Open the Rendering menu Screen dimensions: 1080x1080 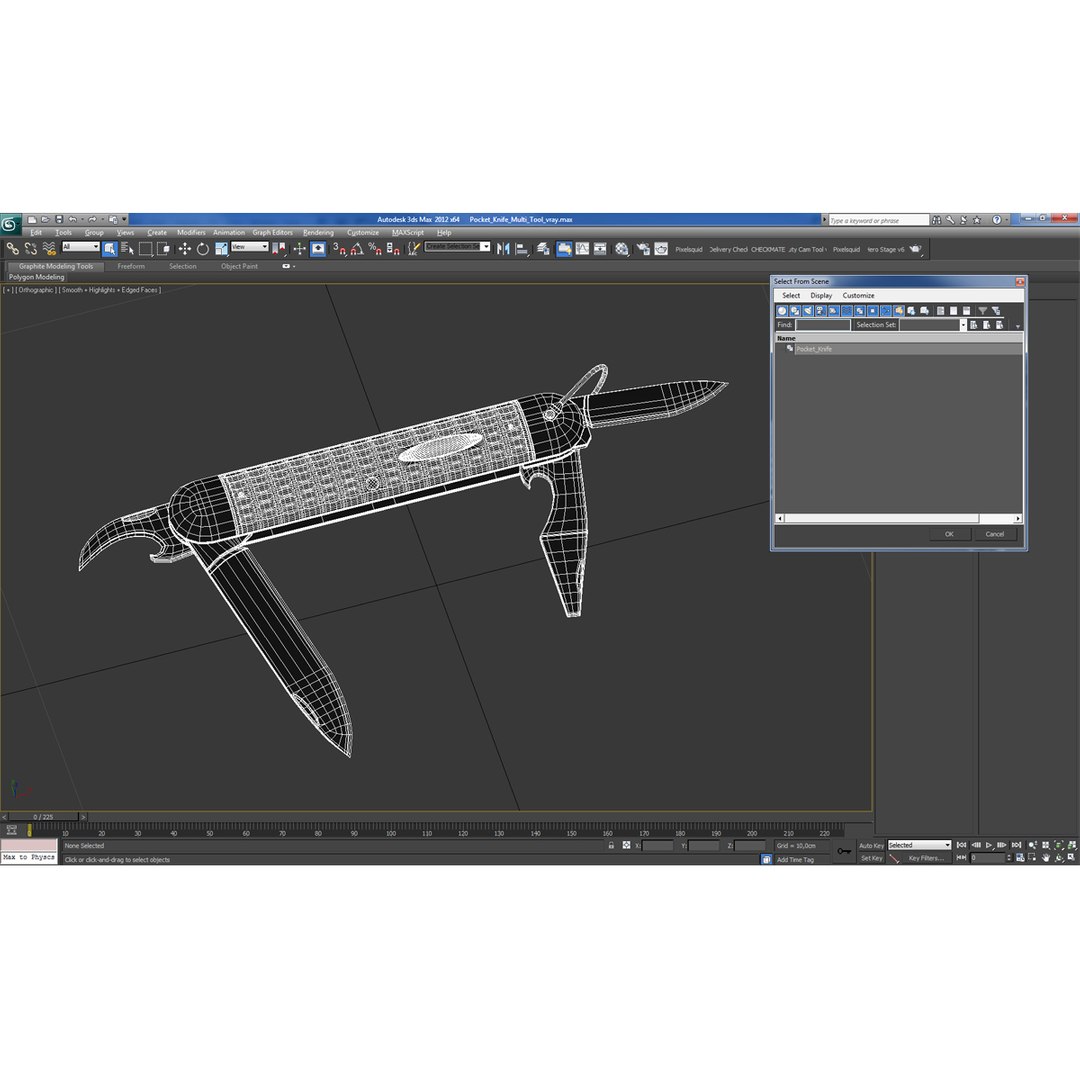tap(318, 232)
